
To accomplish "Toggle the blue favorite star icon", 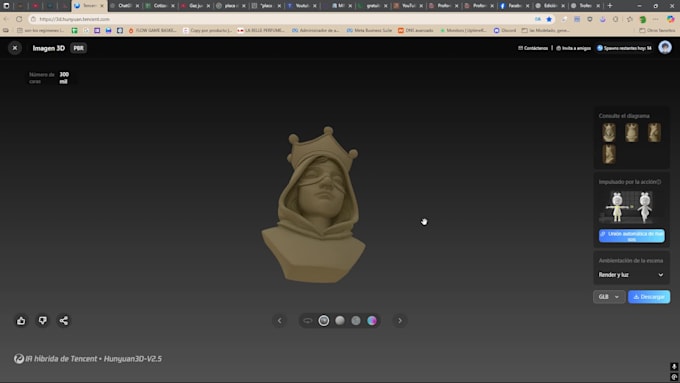I will point(549,19).
